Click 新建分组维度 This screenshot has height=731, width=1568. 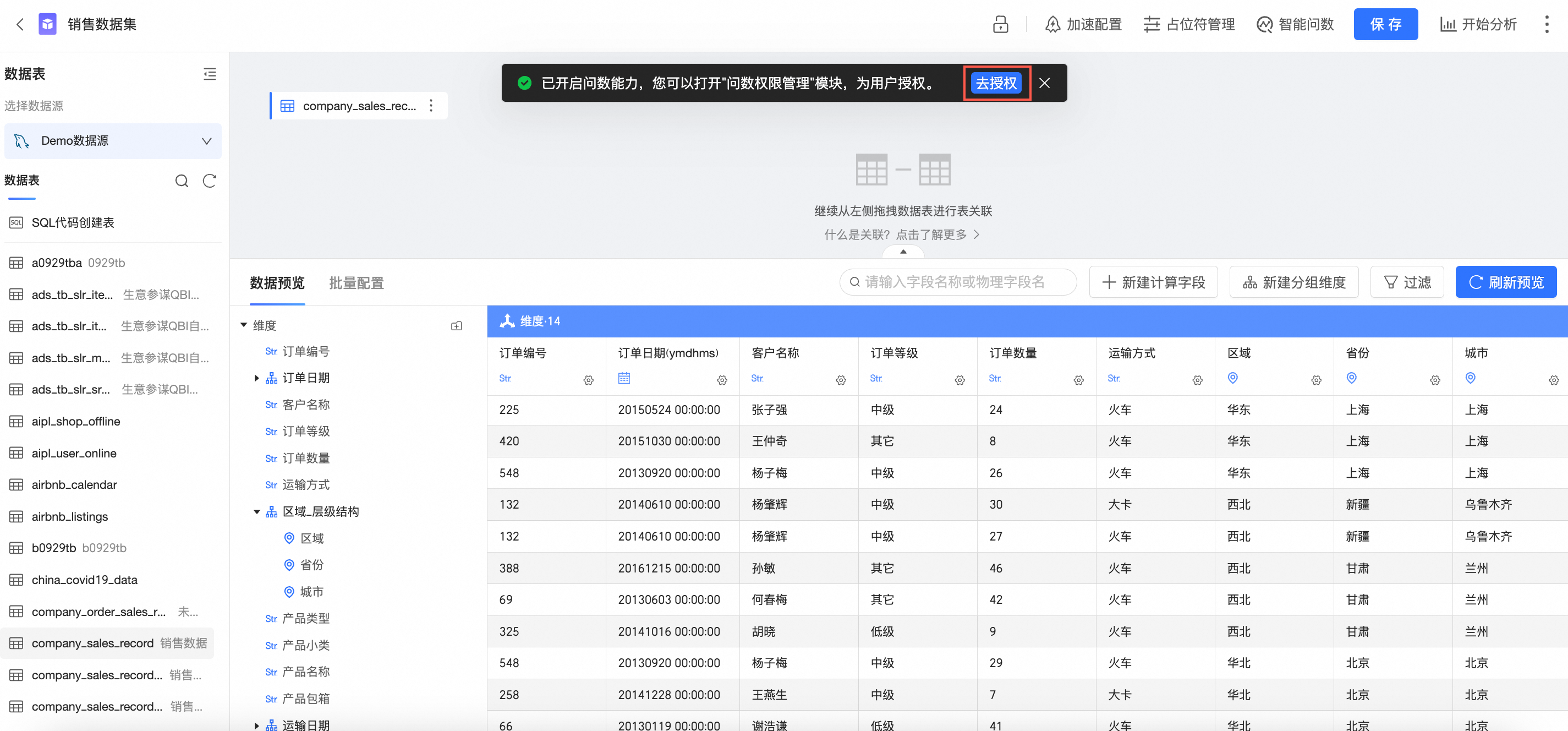coord(1293,282)
